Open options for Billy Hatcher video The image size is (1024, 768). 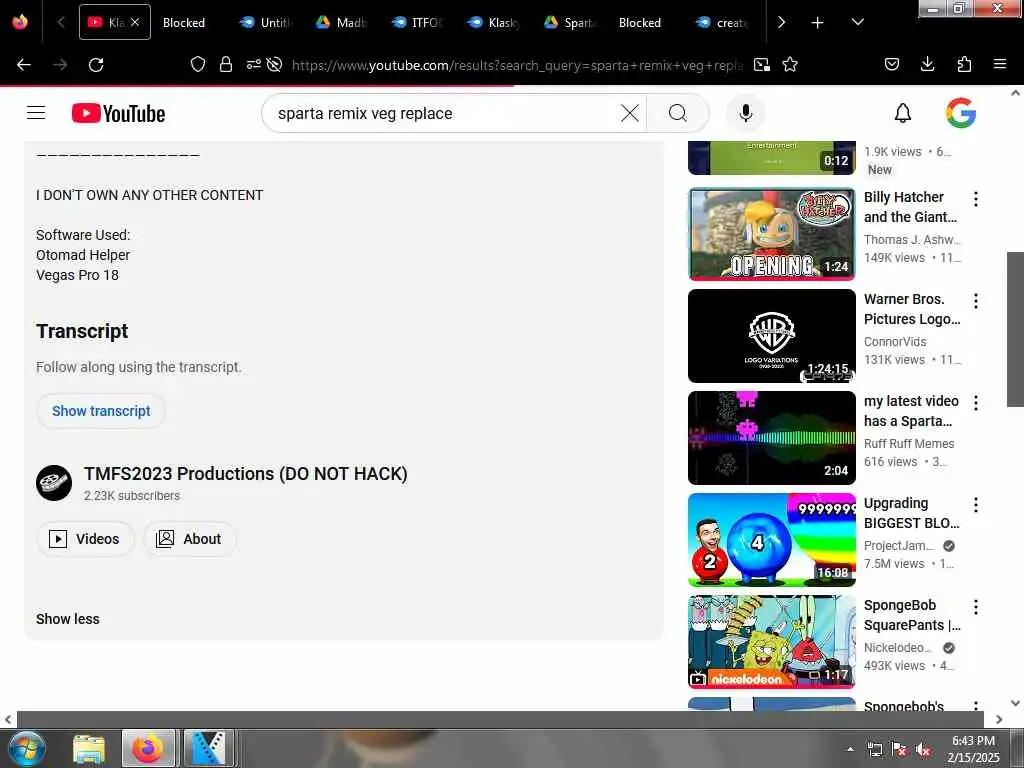coord(976,199)
